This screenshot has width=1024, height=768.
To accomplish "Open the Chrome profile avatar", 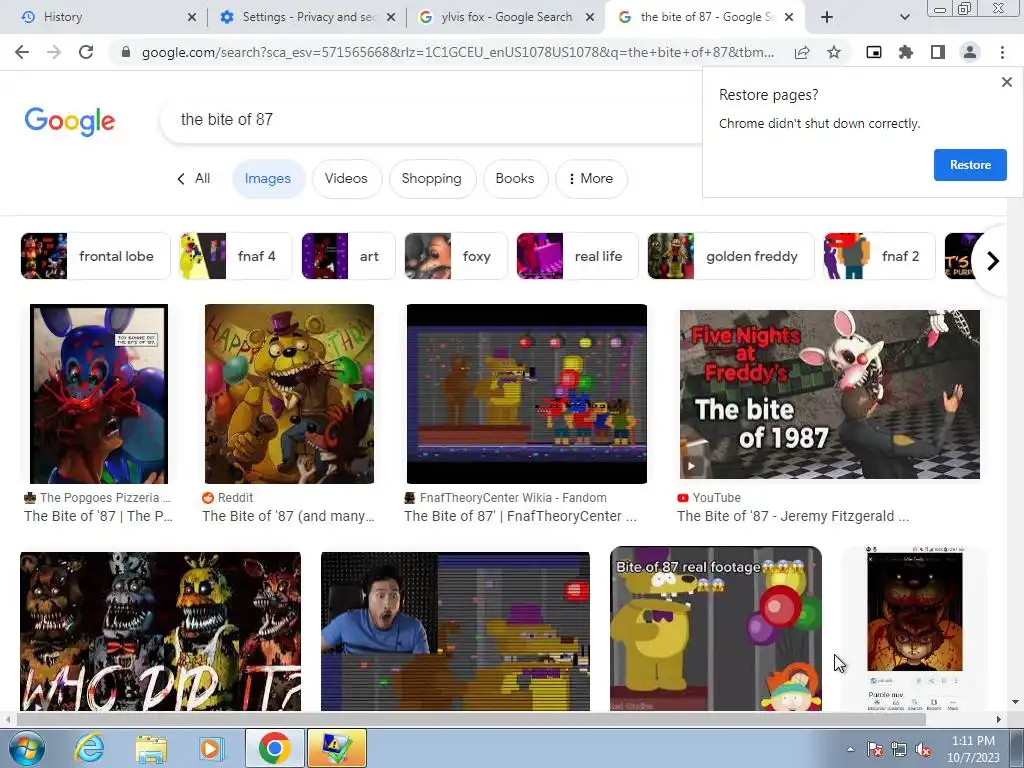I will pos(970,52).
